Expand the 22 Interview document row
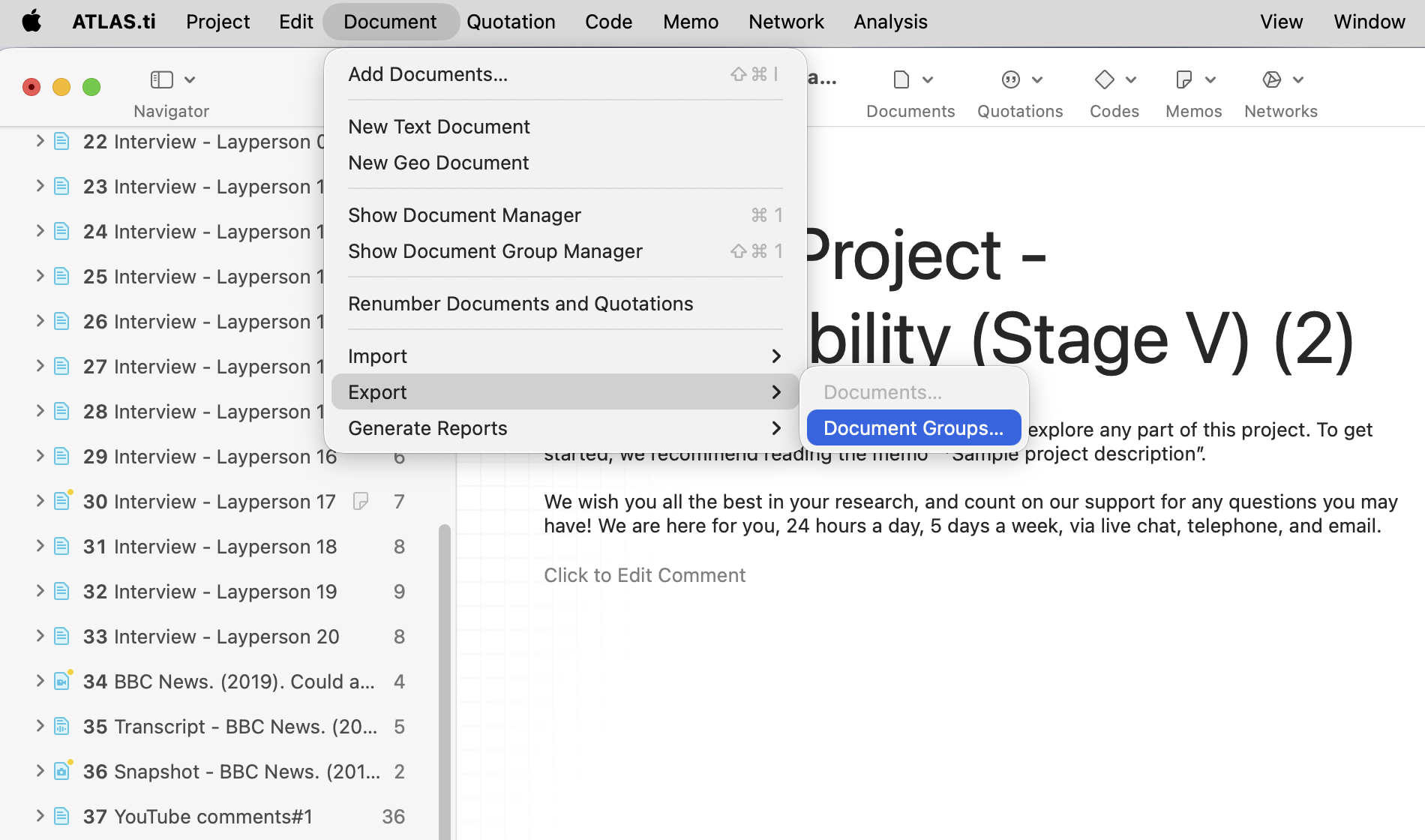The image size is (1425, 840). 40,141
